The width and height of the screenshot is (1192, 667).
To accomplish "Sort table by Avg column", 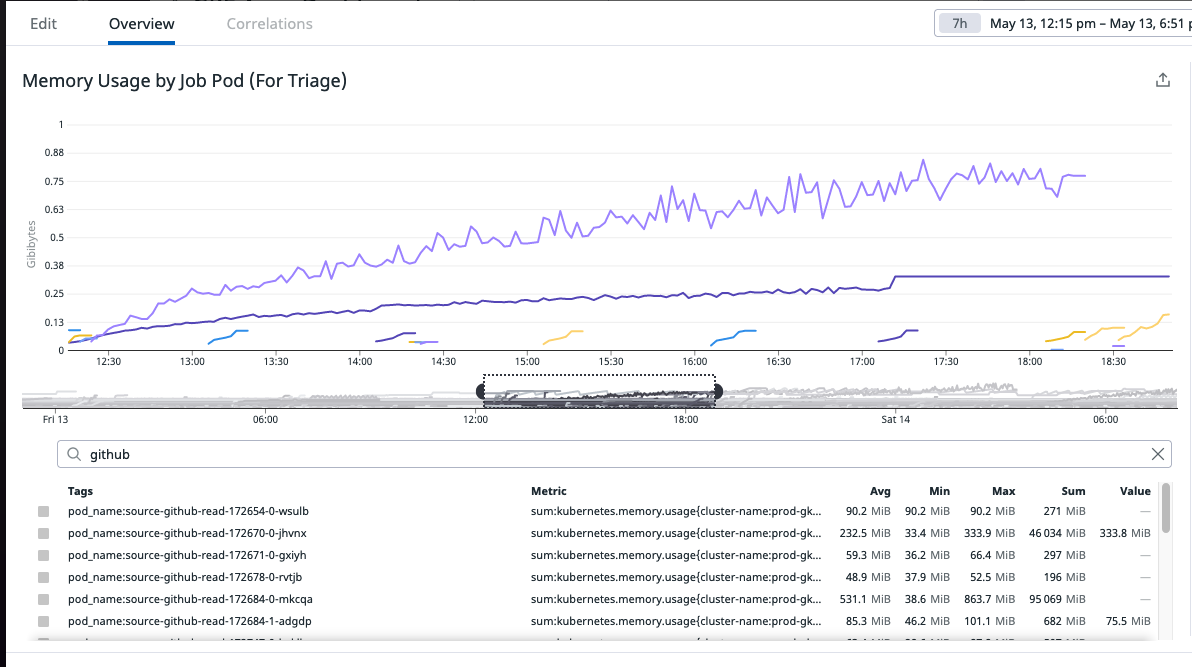I will coord(880,491).
